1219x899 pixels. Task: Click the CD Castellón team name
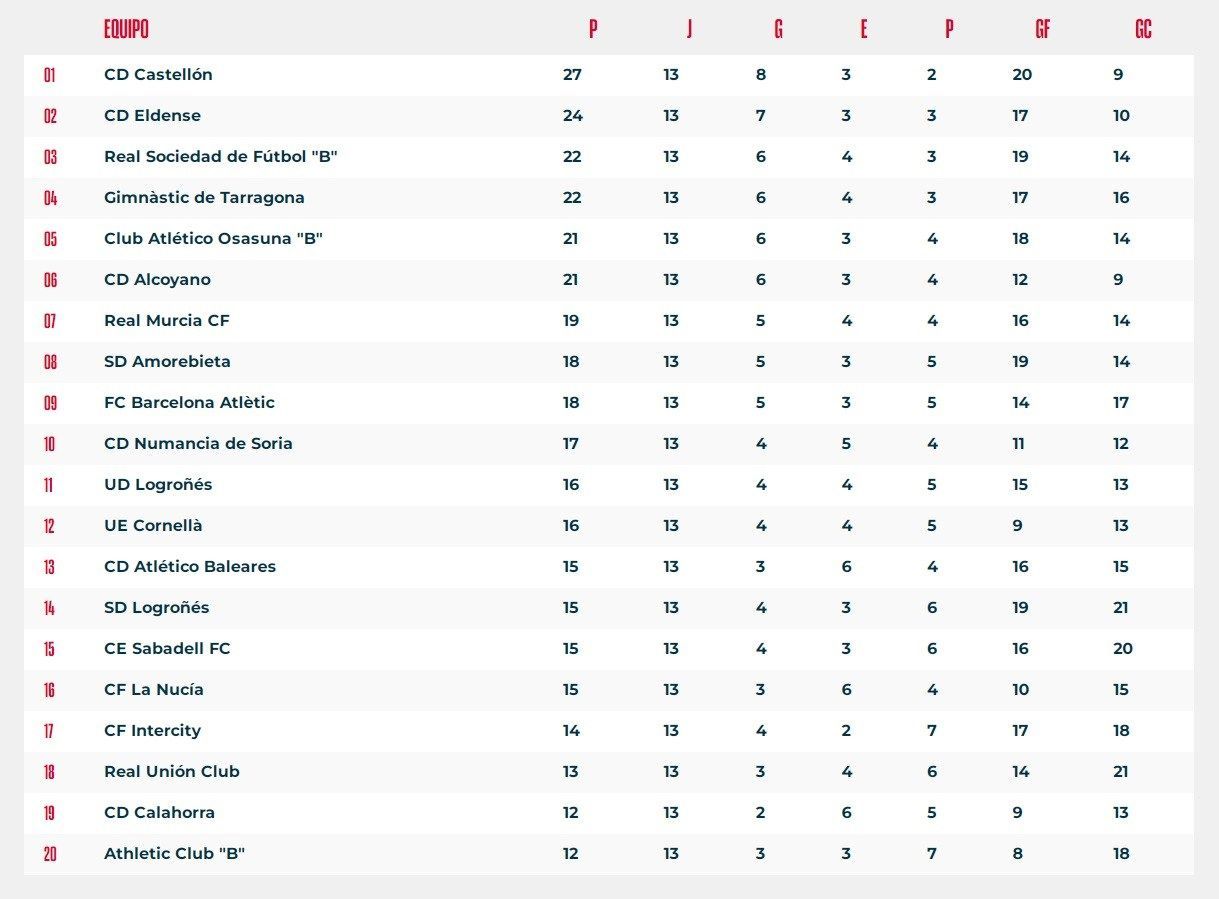coord(158,75)
